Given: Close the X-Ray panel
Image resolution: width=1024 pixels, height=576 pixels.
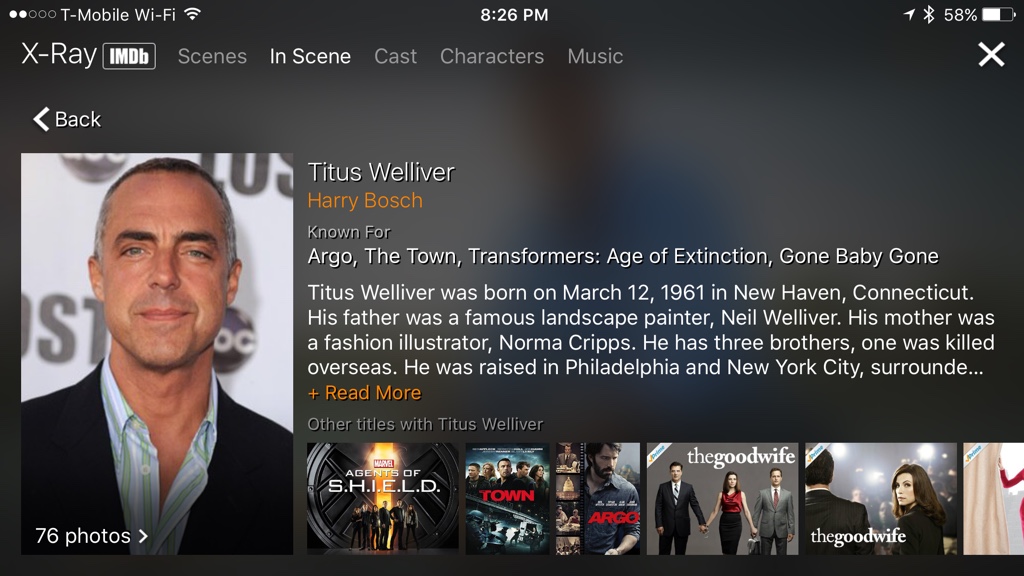Looking at the screenshot, I should 991,55.
